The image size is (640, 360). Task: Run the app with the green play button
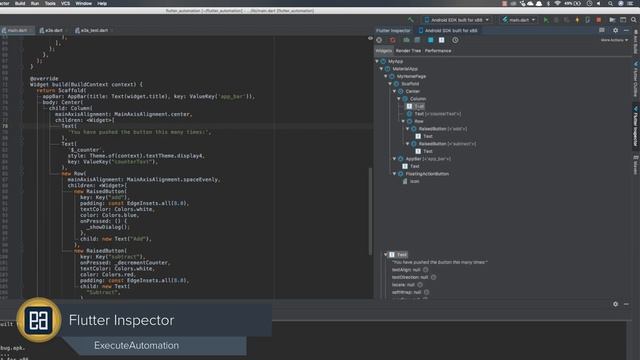pyautogui.click(x=546, y=20)
